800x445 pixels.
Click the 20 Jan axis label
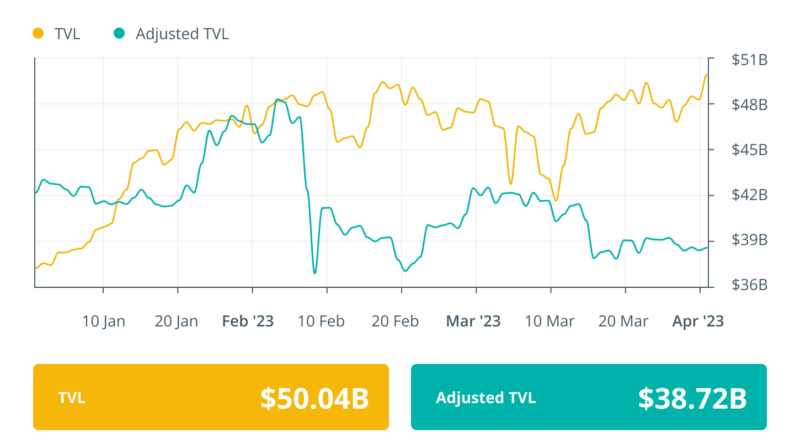(x=178, y=321)
